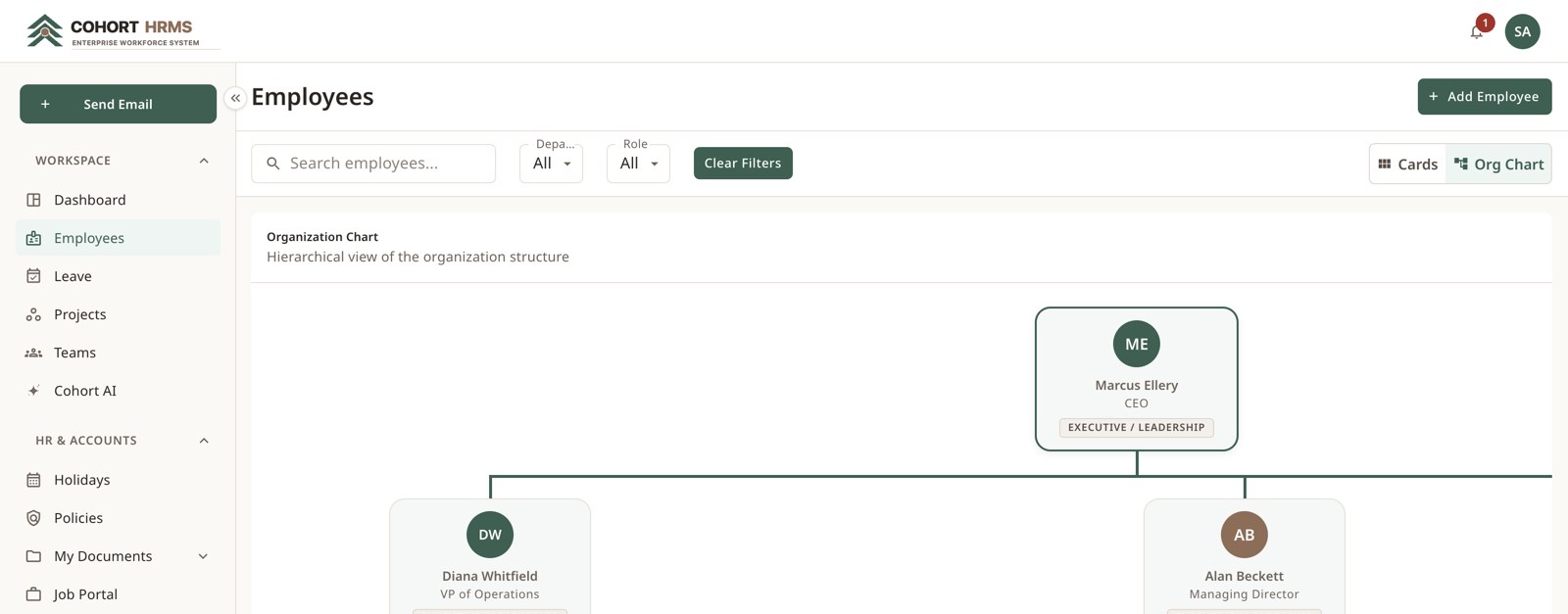Click the 'Managing Director' title text

click(1245, 594)
